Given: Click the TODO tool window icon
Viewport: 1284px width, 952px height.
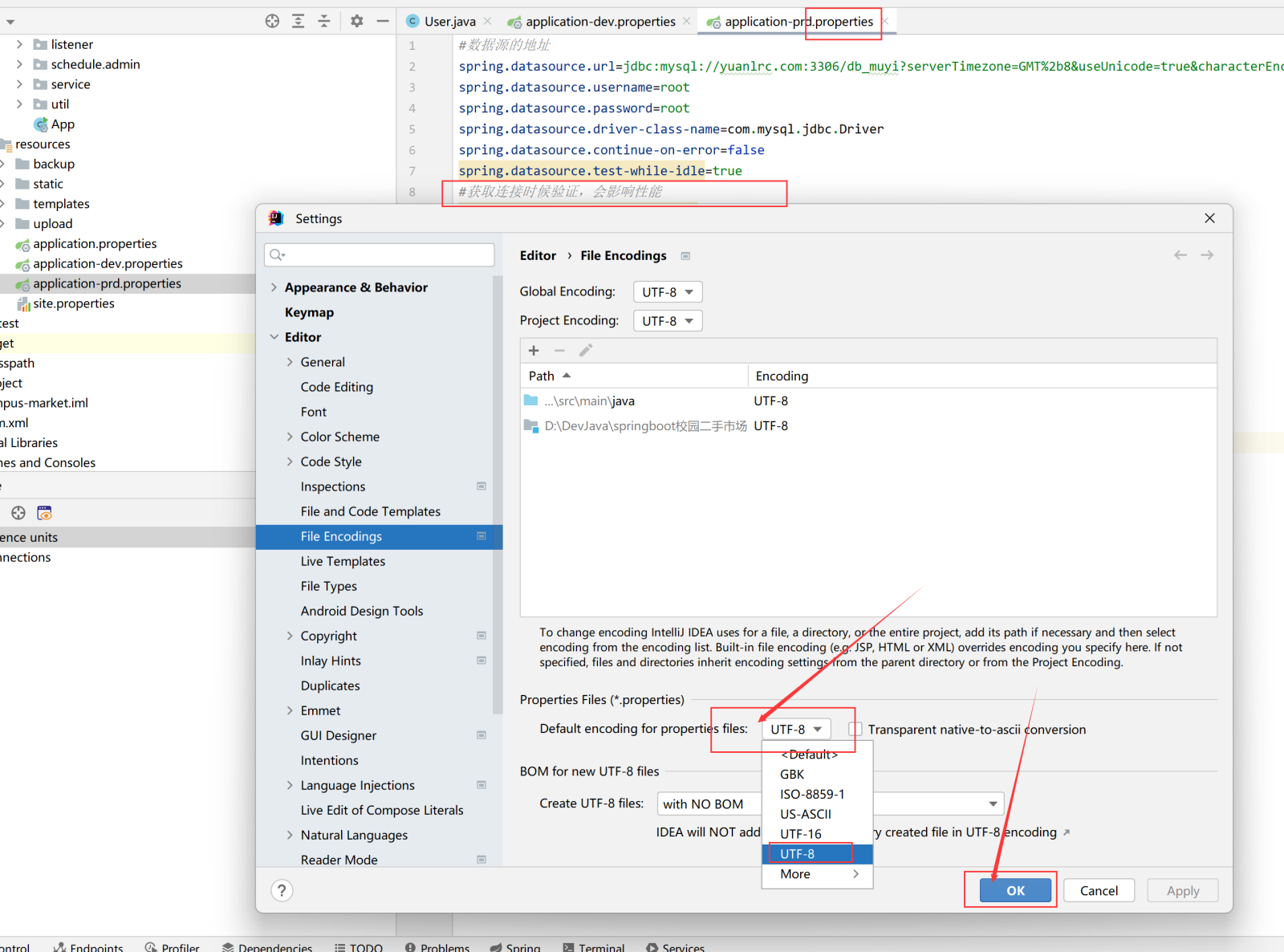Looking at the screenshot, I should pos(340,947).
